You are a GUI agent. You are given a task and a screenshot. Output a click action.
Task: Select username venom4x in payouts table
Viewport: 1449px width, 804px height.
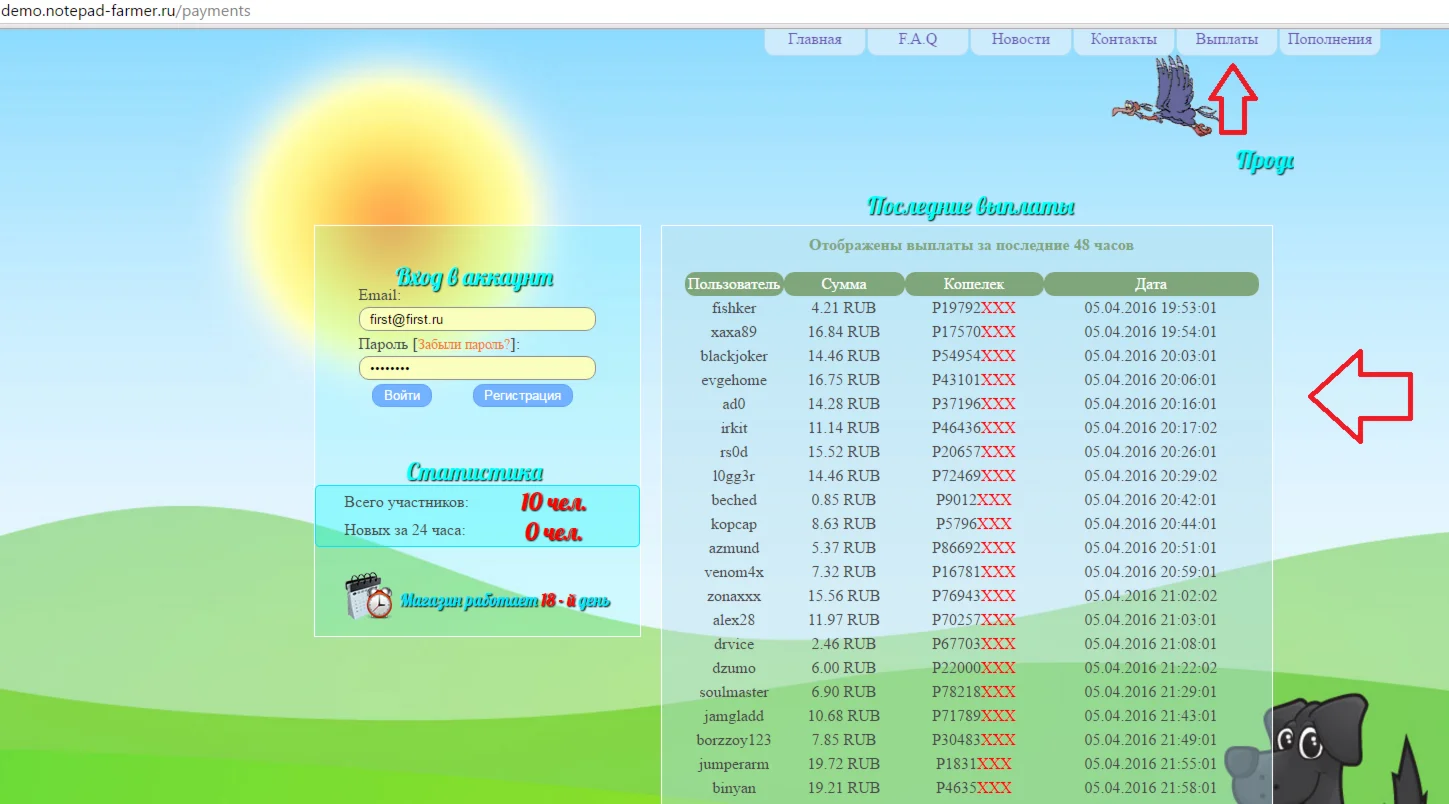pos(734,572)
